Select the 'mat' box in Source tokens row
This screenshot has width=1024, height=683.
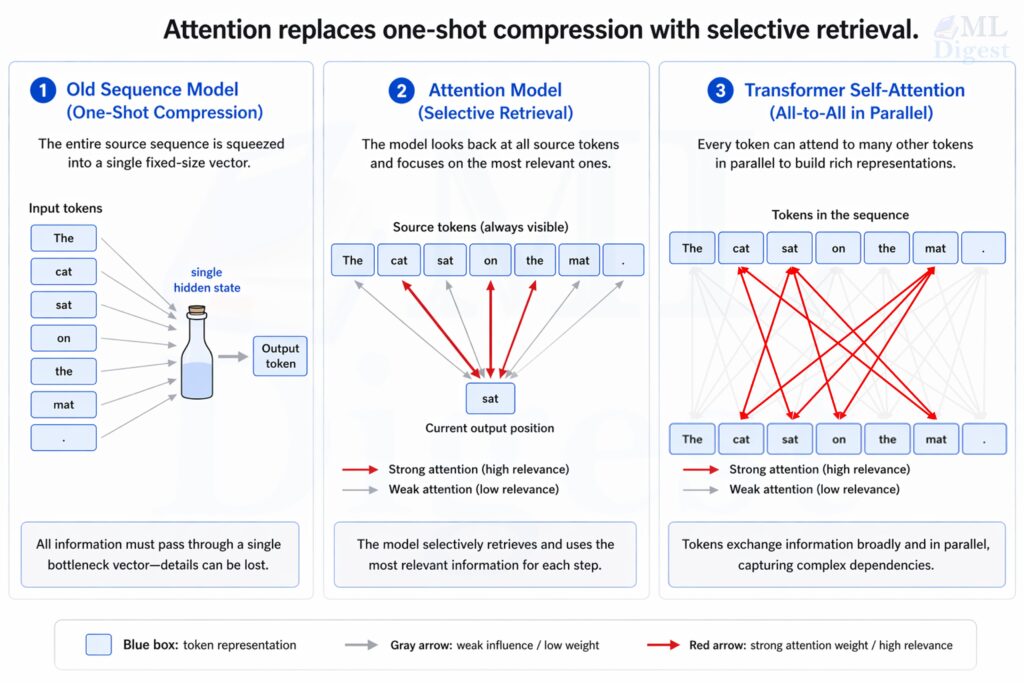tap(579, 260)
